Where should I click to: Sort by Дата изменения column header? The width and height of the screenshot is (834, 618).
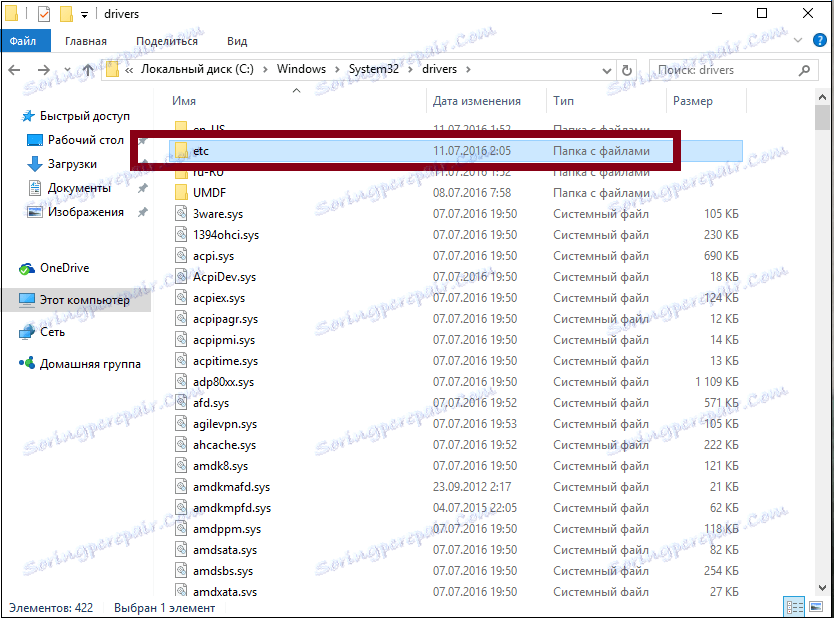477,101
